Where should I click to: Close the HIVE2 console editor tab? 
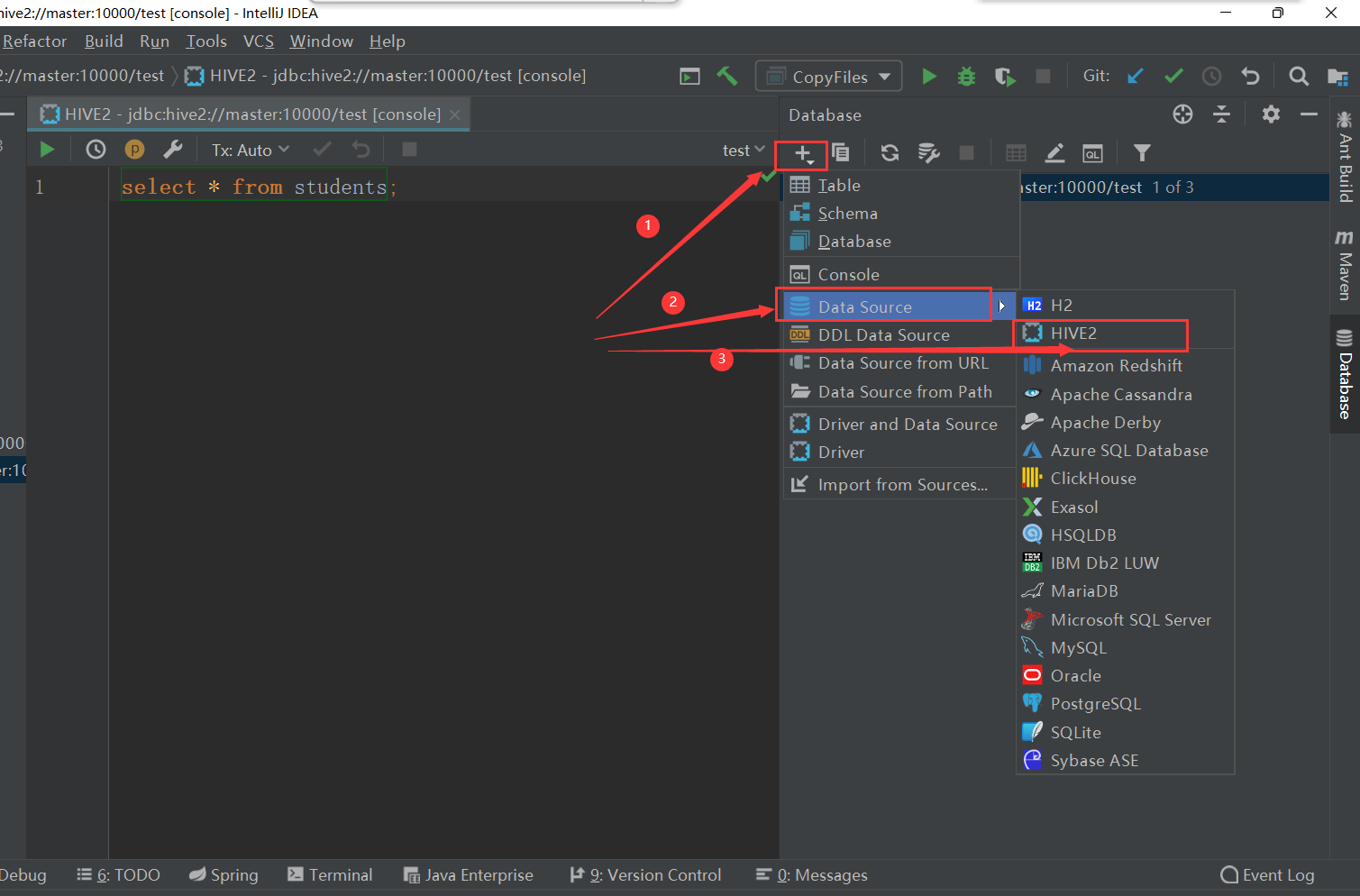point(455,114)
